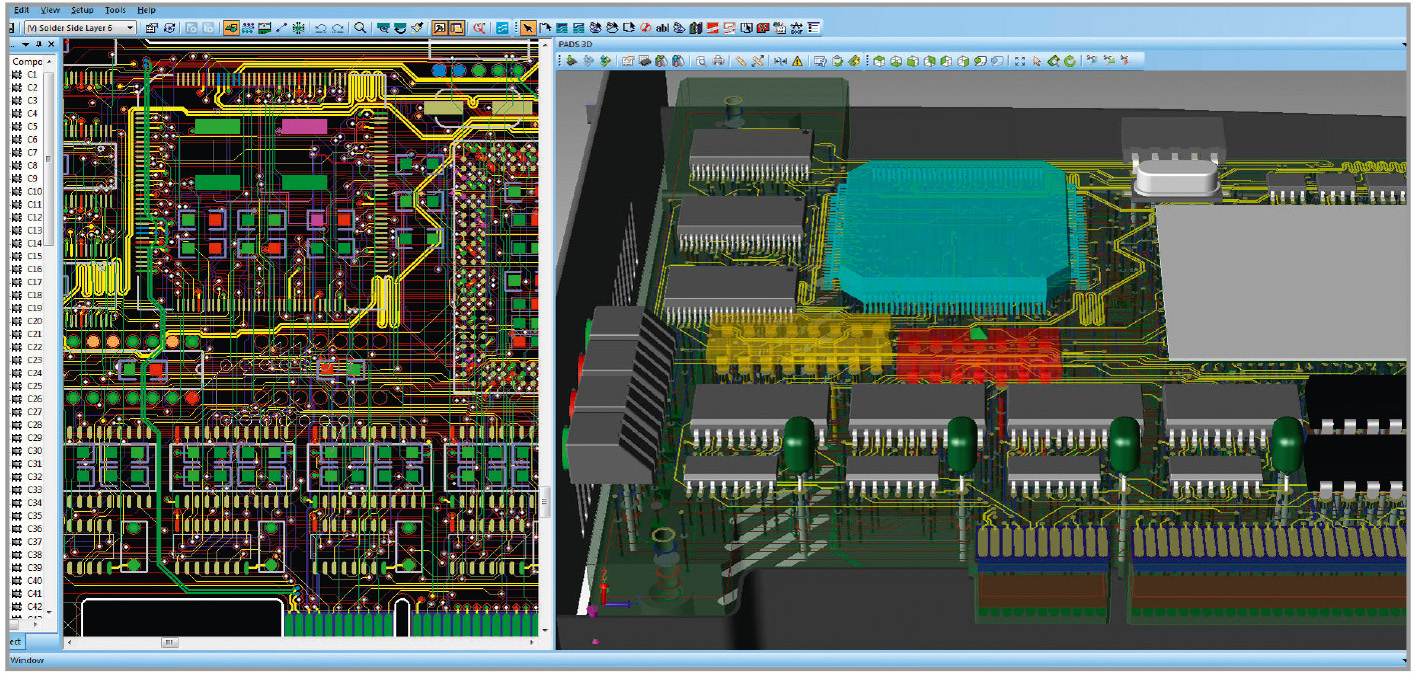Click the zoom magnifier icon in main toolbar

click(360, 28)
